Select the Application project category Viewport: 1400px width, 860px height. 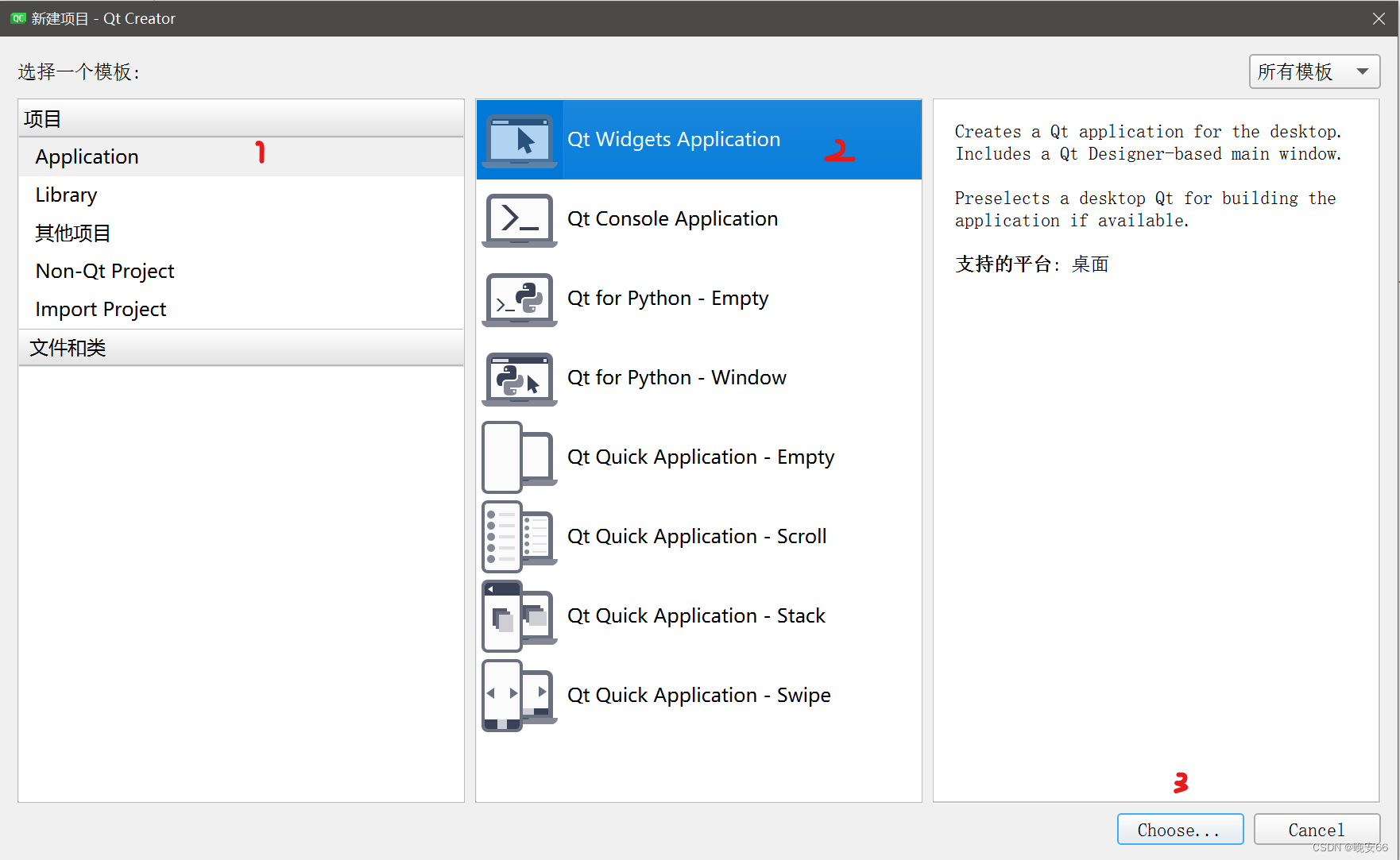[x=242, y=156]
